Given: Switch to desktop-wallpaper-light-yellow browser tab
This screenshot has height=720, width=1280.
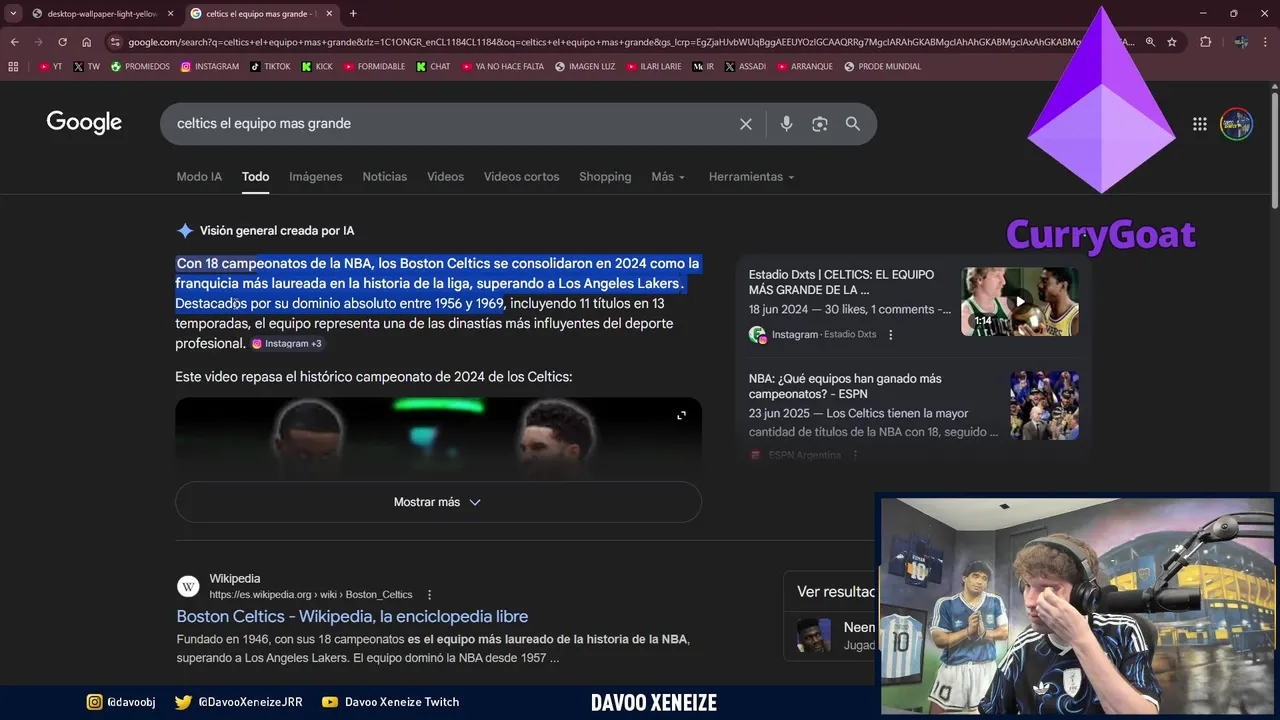Looking at the screenshot, I should 102,14.
